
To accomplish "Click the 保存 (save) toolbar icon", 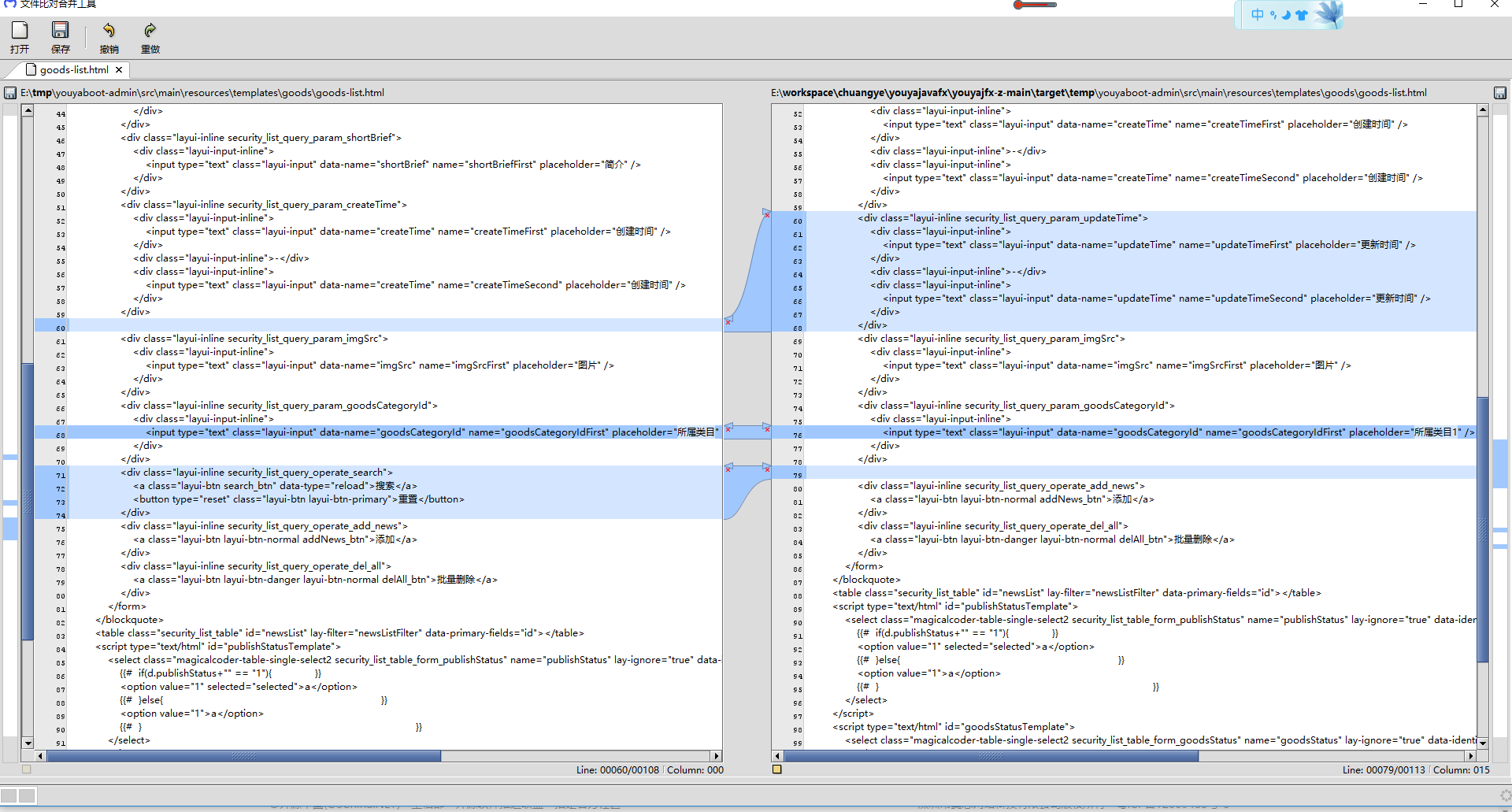I will pyautogui.click(x=61, y=31).
